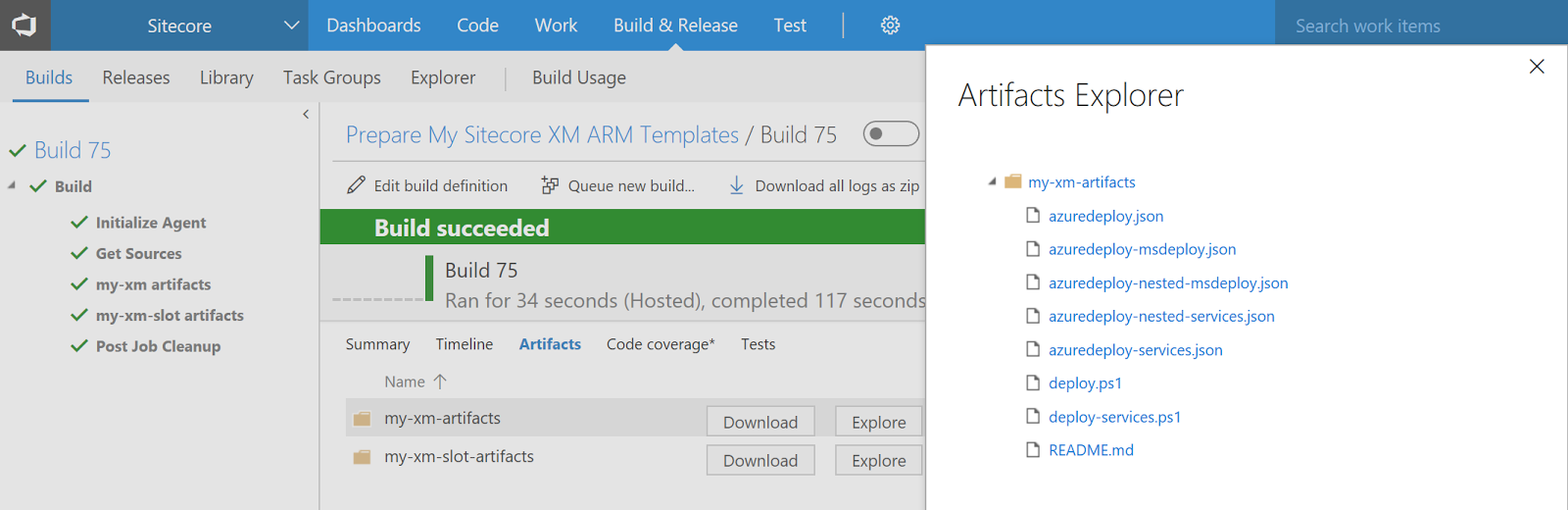
Task: Sort by the Name column header
Action: point(405,382)
